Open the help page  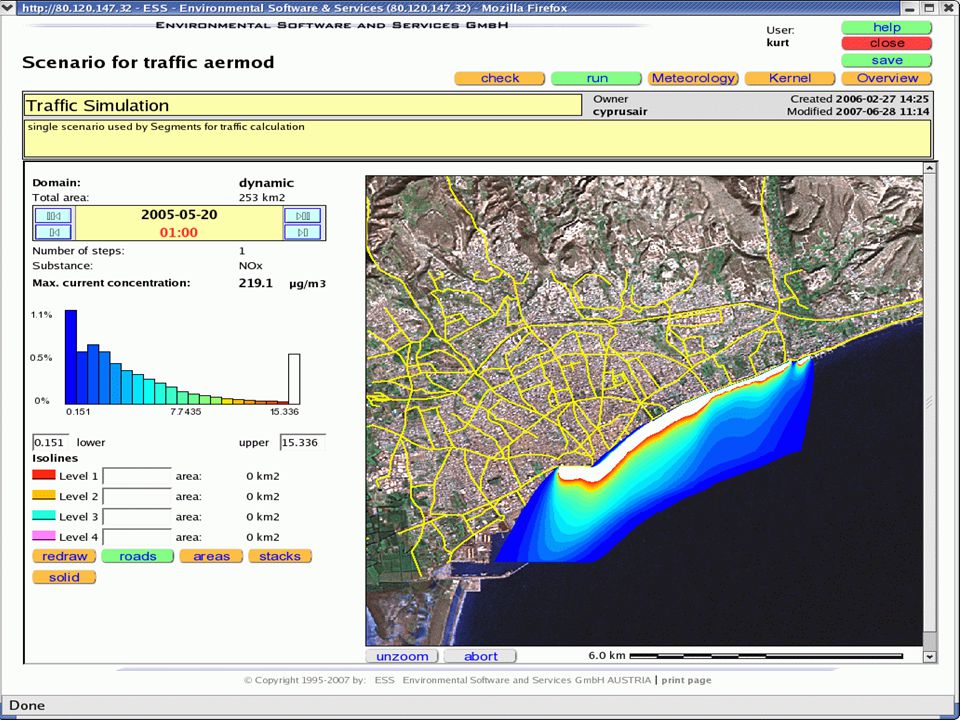[x=887, y=28]
